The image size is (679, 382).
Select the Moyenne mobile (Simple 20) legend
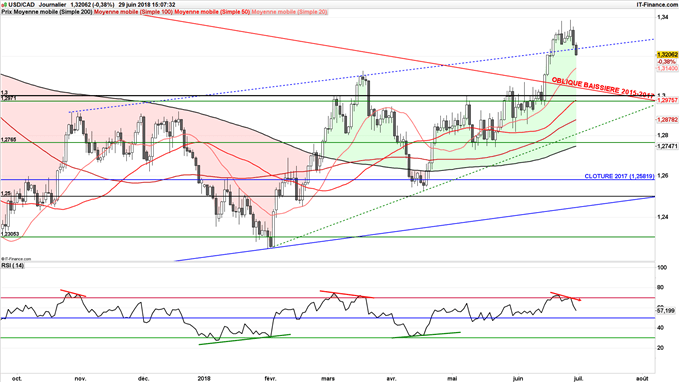(289, 12)
